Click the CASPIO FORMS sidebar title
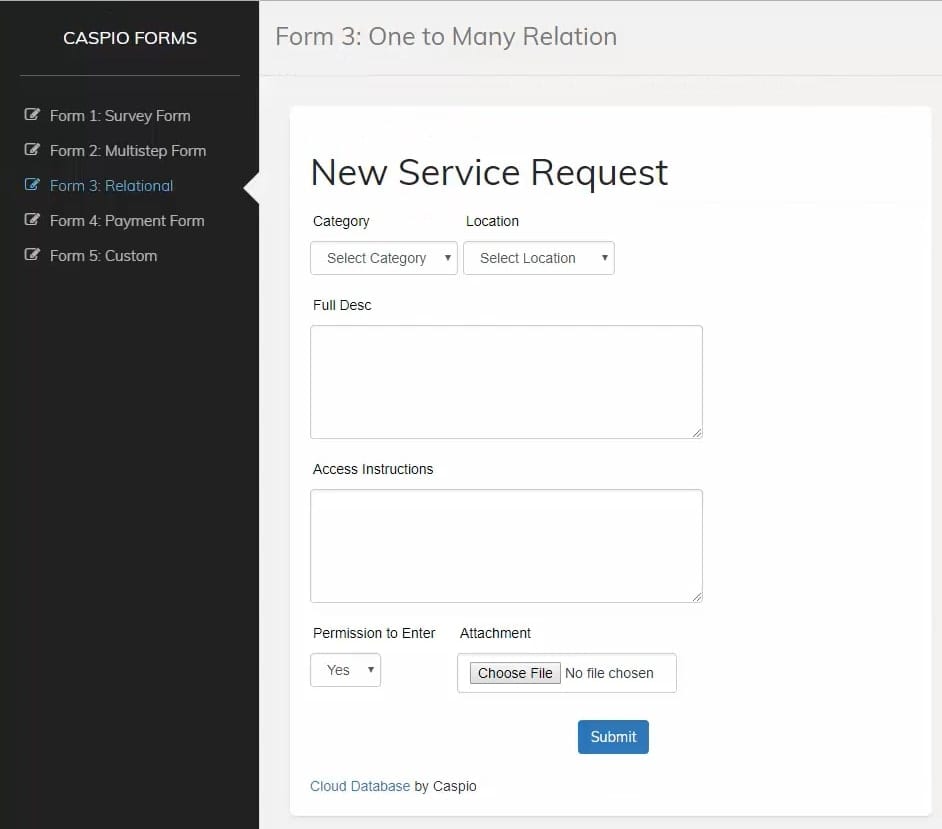Viewport: 942px width, 829px height. point(130,38)
